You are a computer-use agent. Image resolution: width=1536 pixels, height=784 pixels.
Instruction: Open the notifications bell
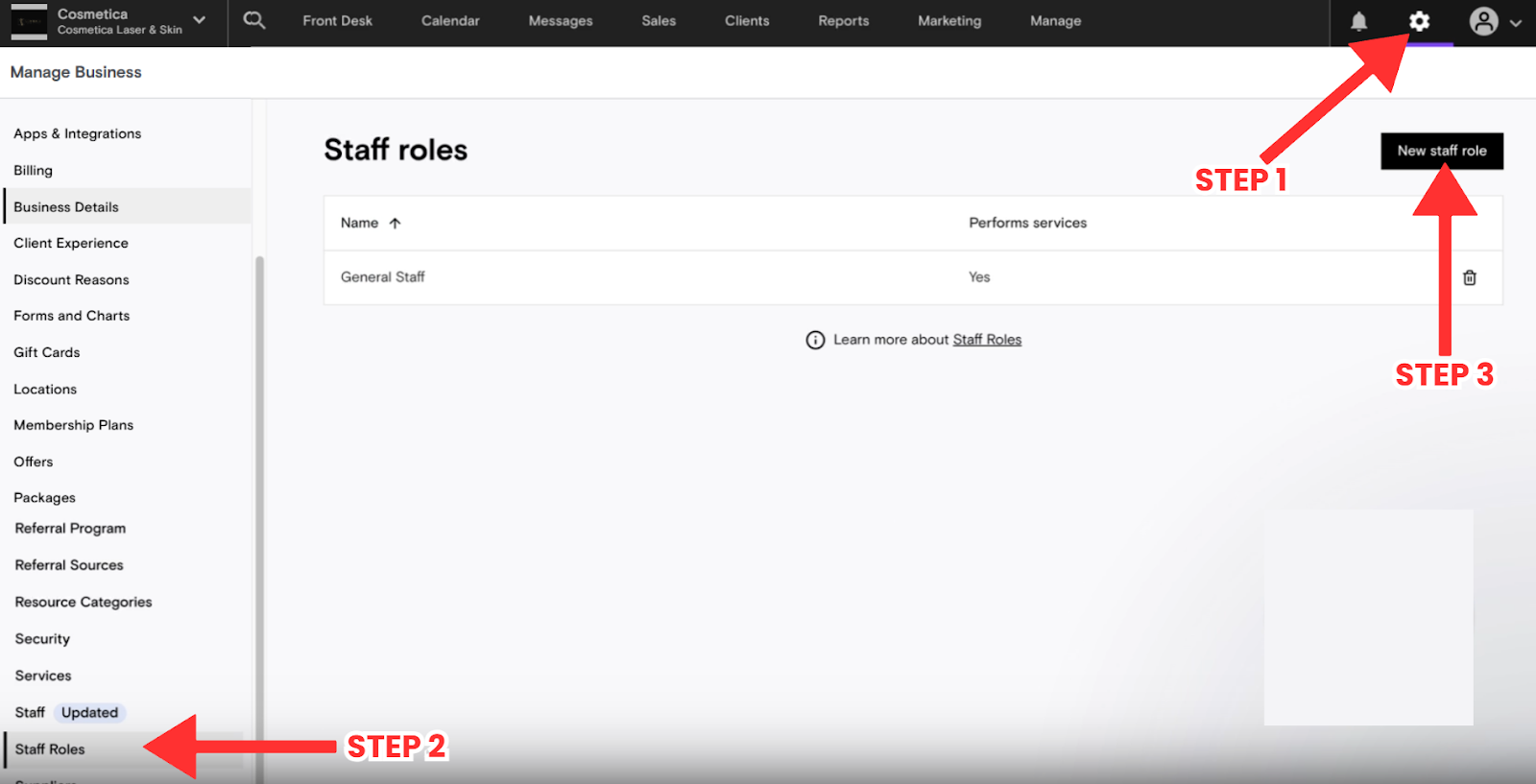pos(1358,21)
